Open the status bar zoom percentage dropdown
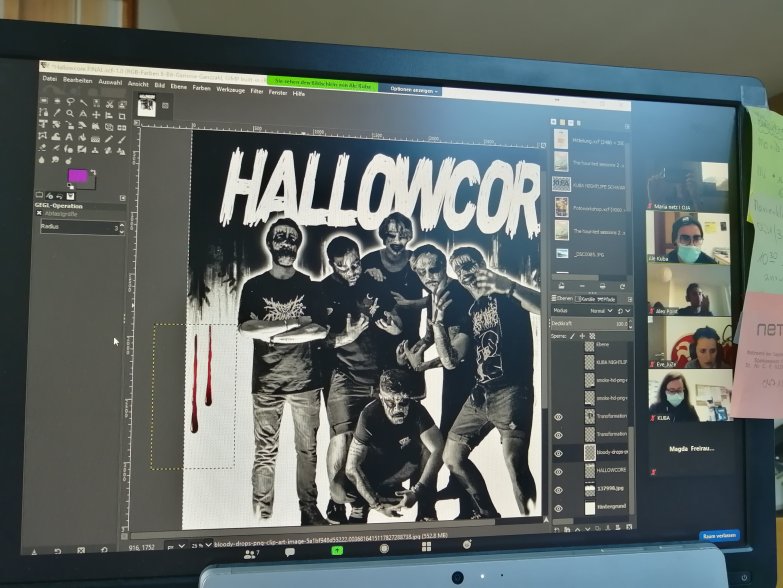Screen dimensions: 783x588 tap(202, 546)
